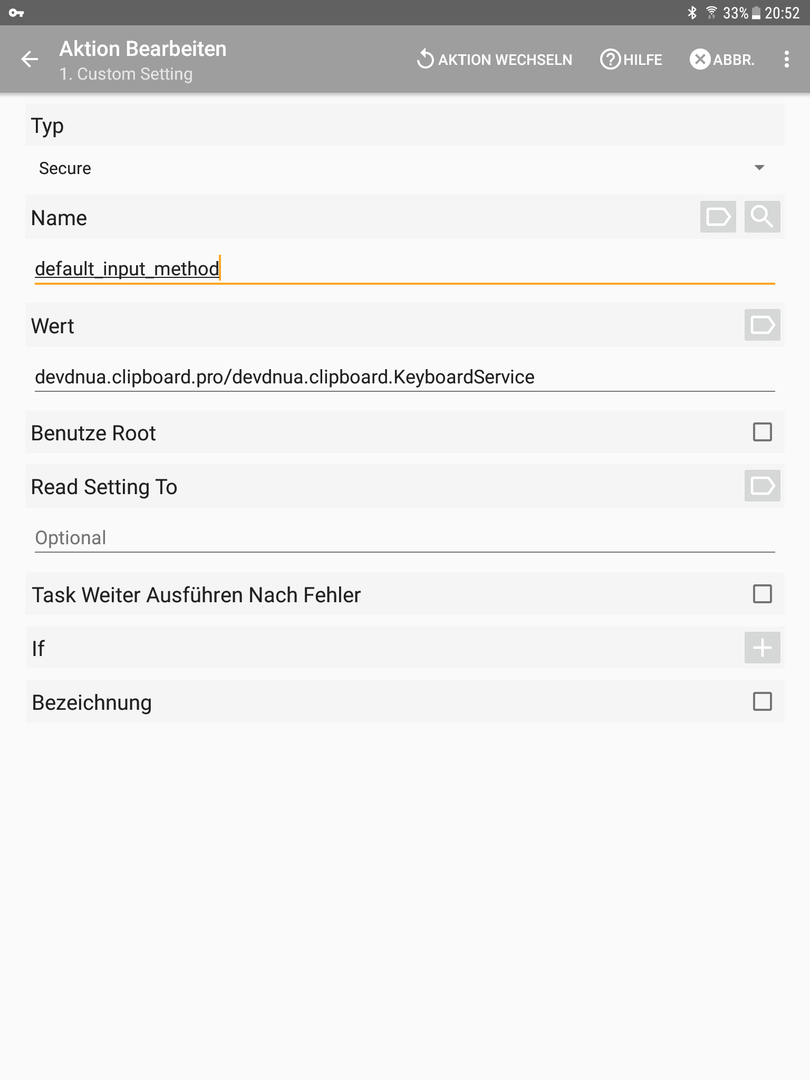Viewport: 810px width, 1080px height.
Task: Tap the magnifier search icon beside Name
Action: coord(762,217)
